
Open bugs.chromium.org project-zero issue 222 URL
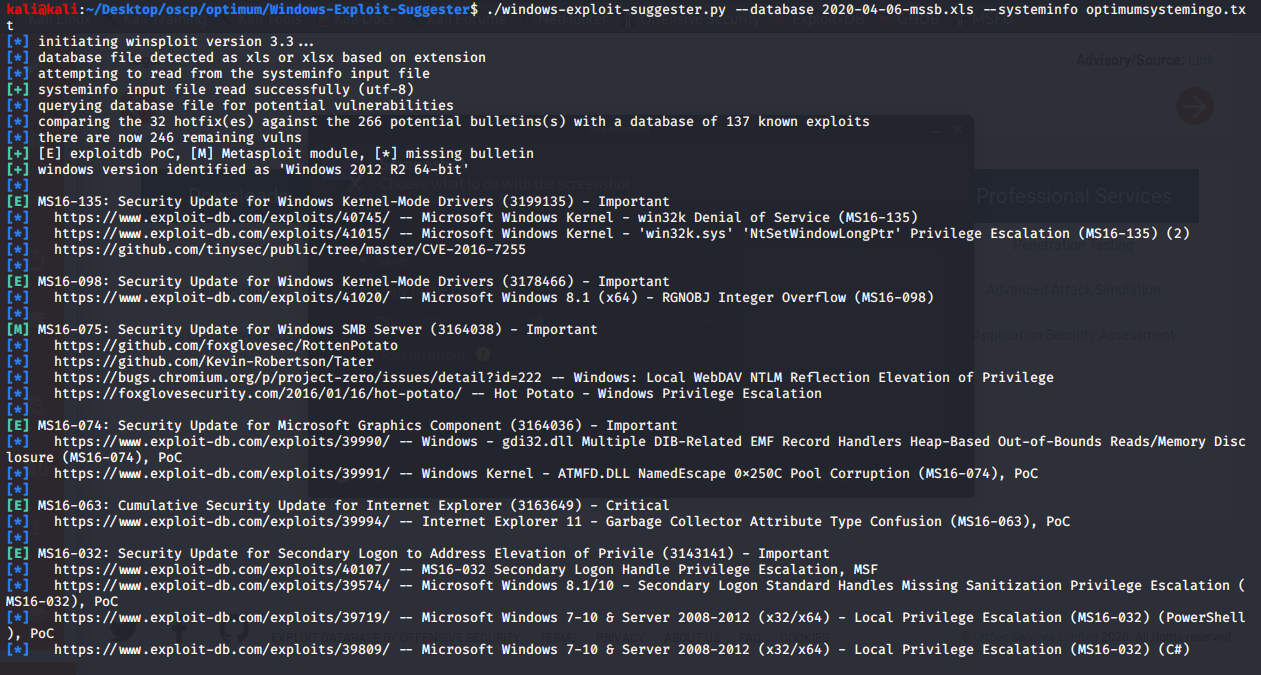point(298,377)
